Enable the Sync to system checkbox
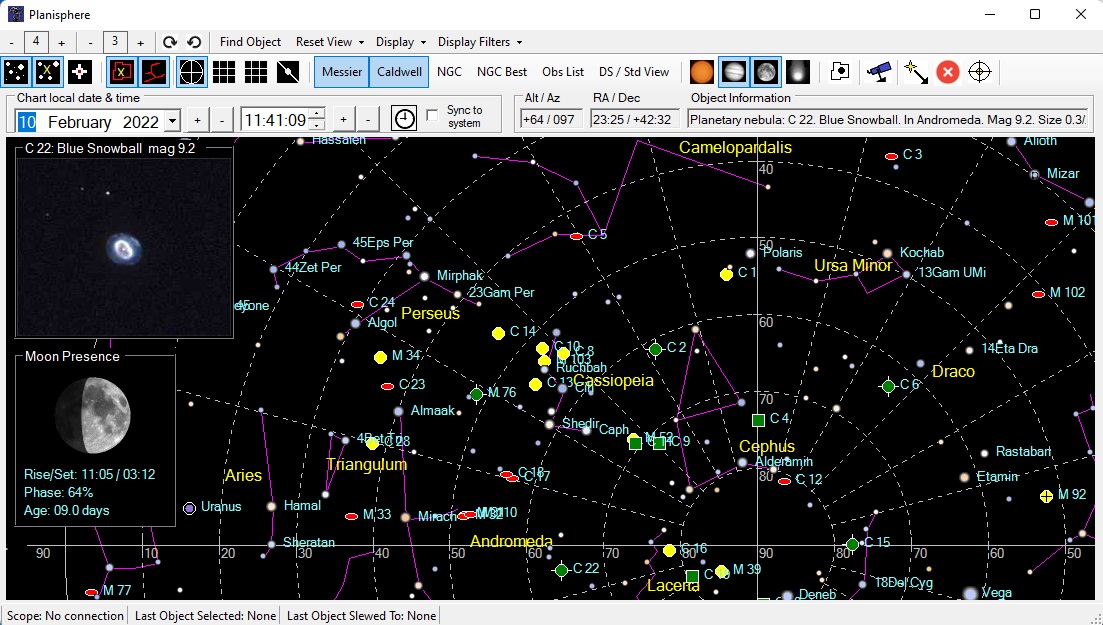This screenshot has width=1103, height=625. (432, 115)
